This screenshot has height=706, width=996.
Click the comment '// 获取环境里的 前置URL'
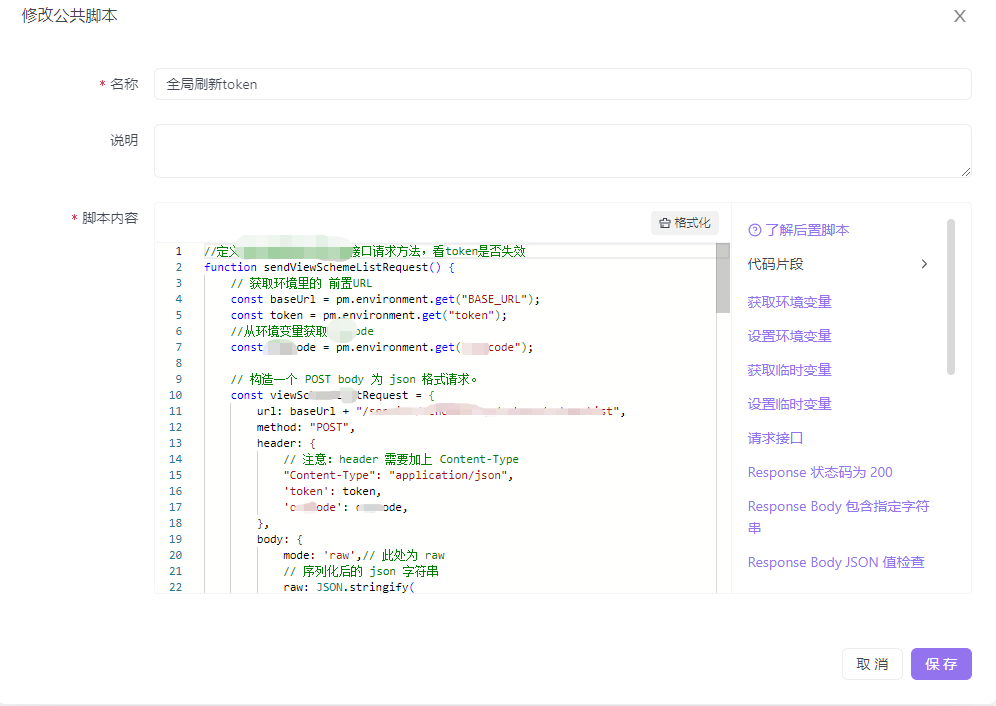point(301,283)
